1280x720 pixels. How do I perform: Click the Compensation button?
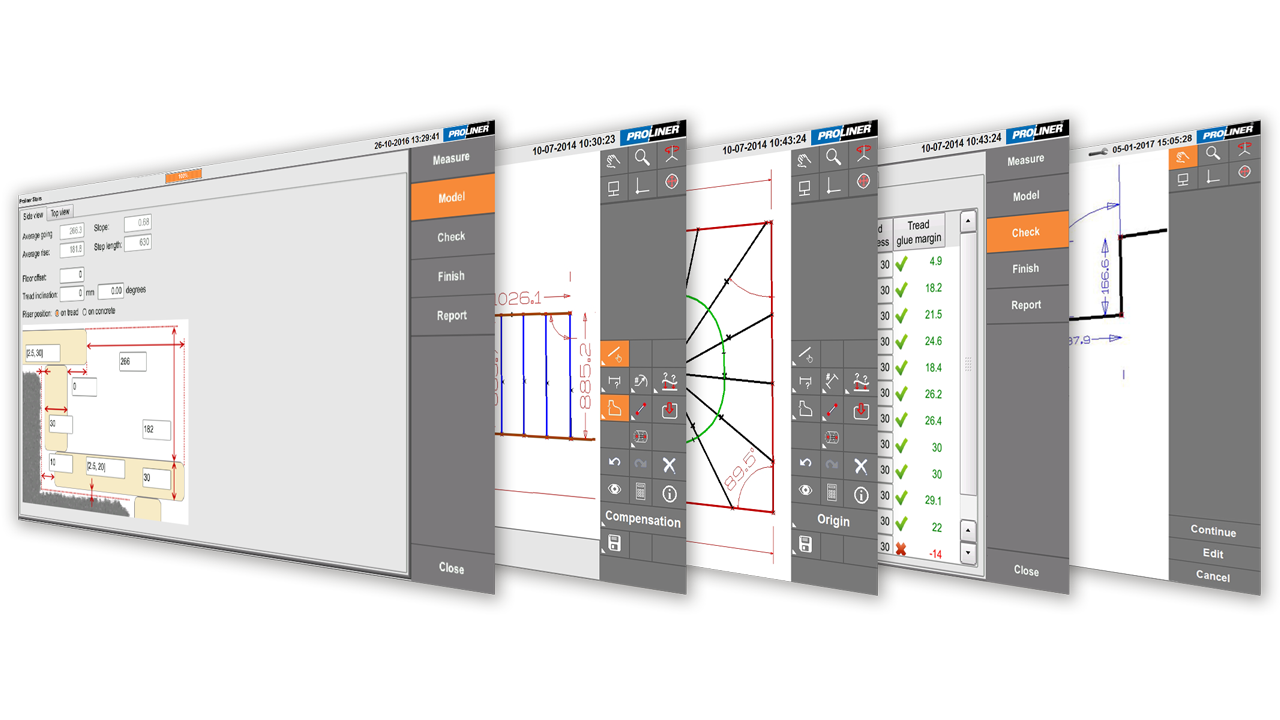point(643,520)
